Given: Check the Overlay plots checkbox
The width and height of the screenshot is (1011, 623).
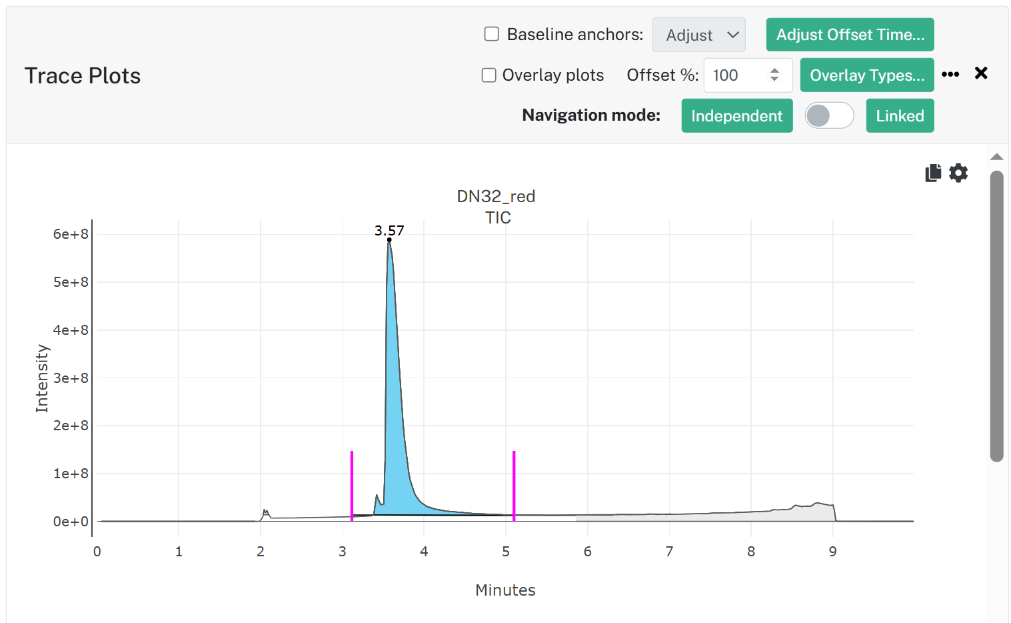Looking at the screenshot, I should [489, 75].
